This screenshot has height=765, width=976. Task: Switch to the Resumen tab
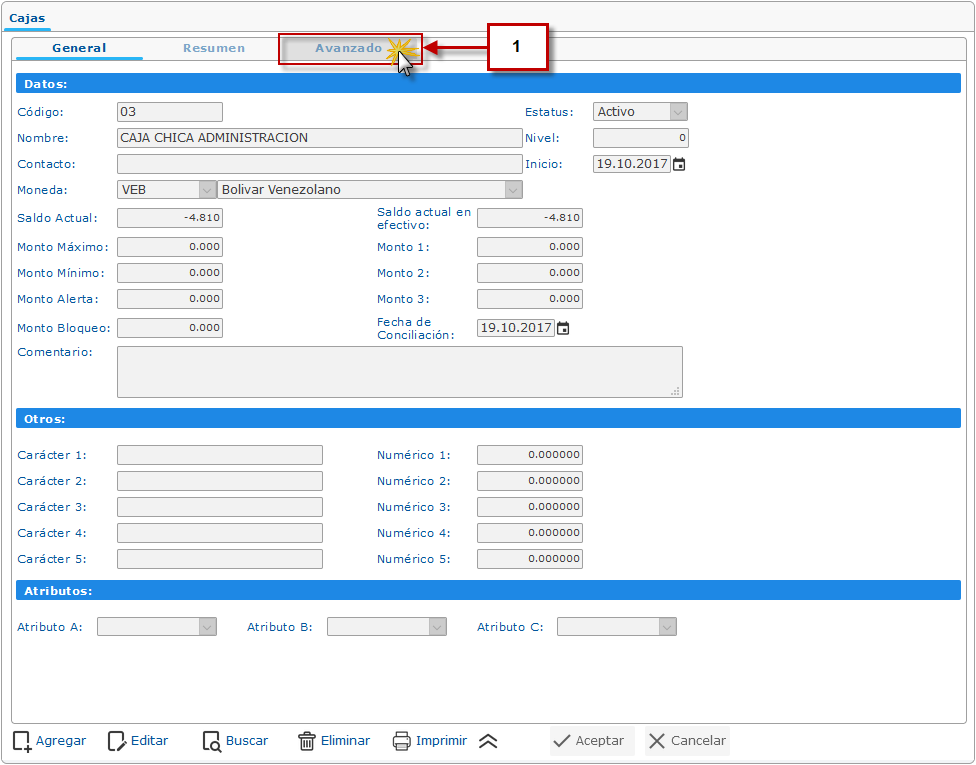[214, 48]
